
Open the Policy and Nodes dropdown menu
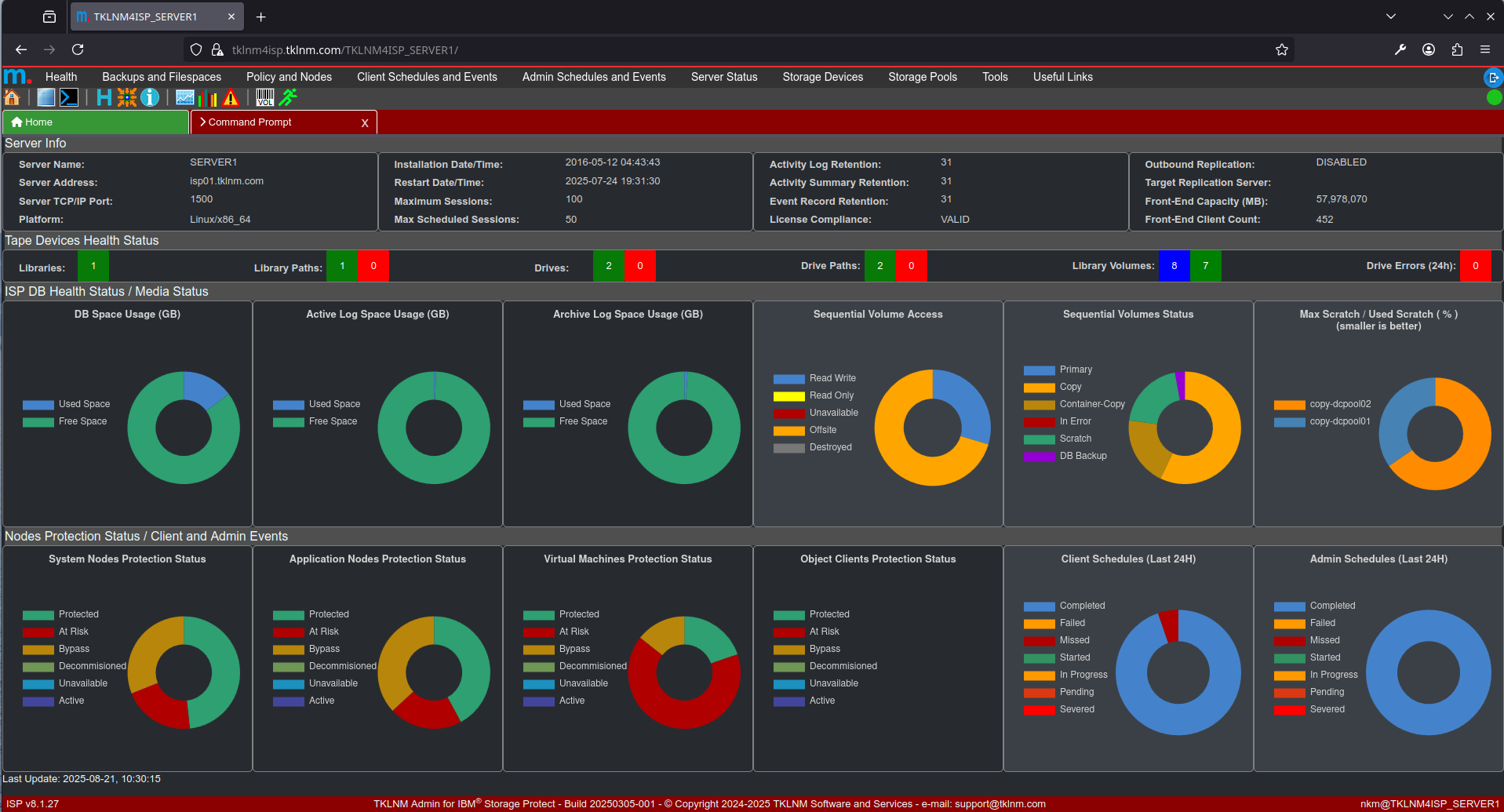click(289, 77)
